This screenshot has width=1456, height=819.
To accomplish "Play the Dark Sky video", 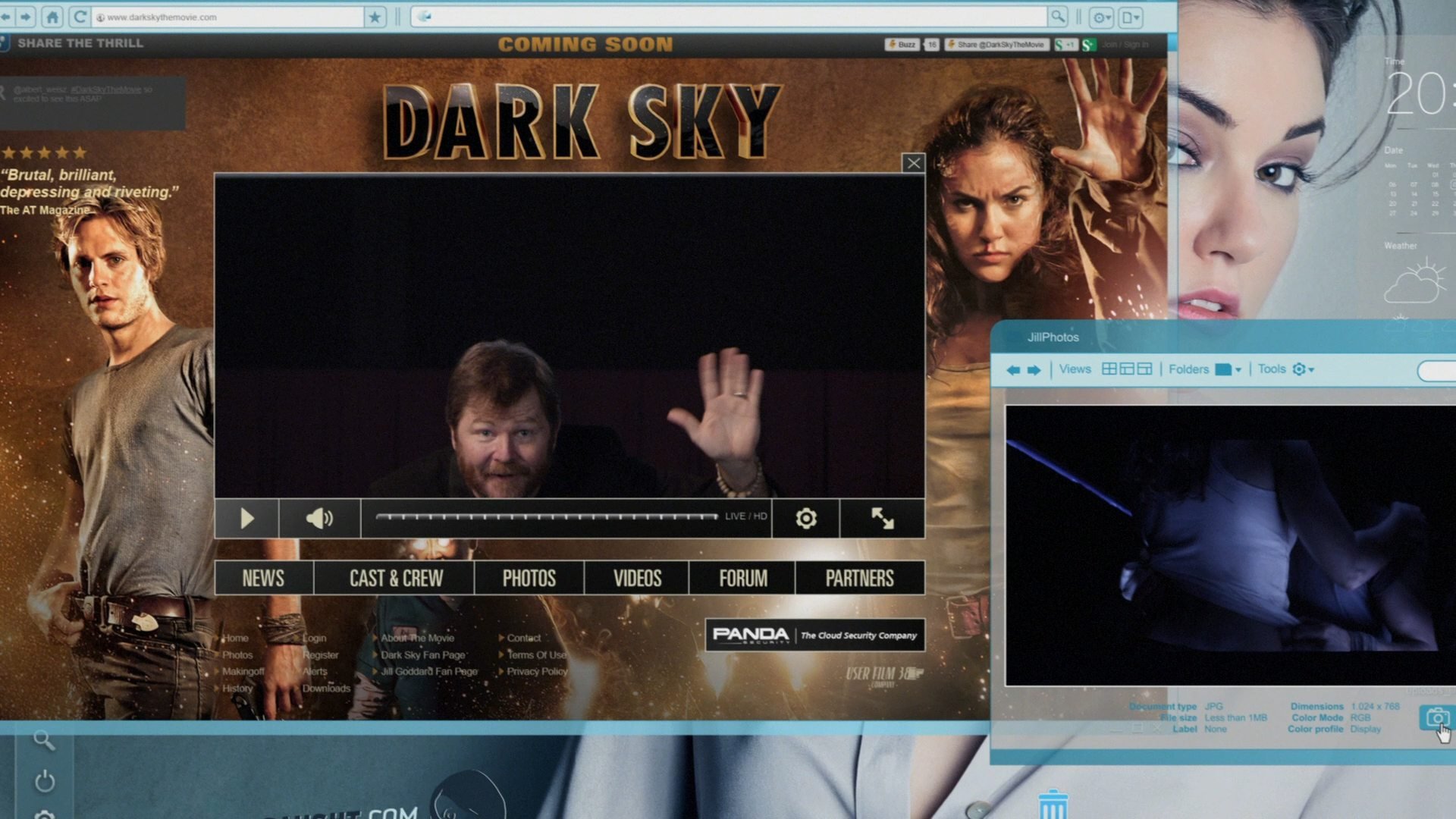I will pos(246,518).
